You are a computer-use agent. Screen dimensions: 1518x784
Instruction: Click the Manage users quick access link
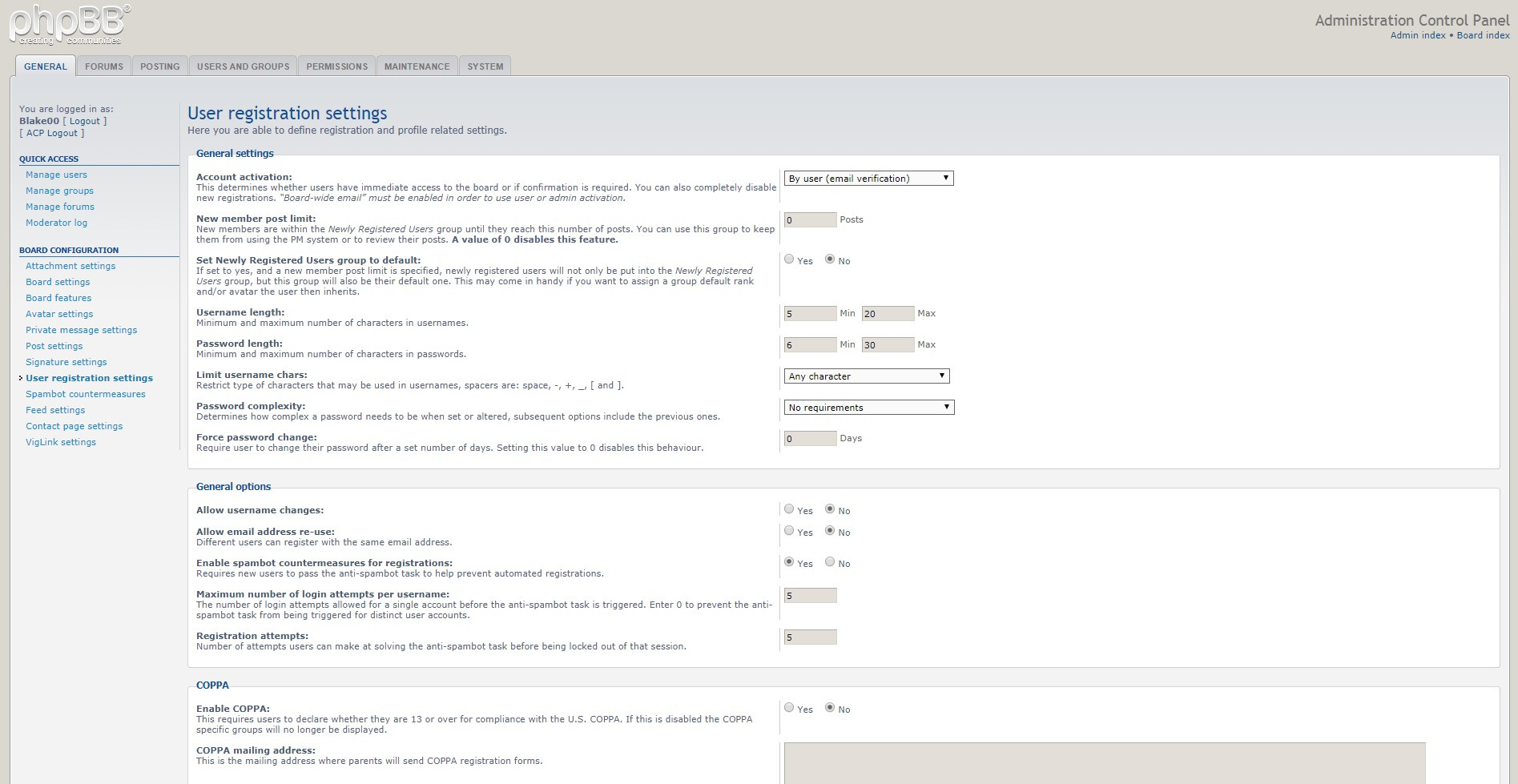point(56,175)
